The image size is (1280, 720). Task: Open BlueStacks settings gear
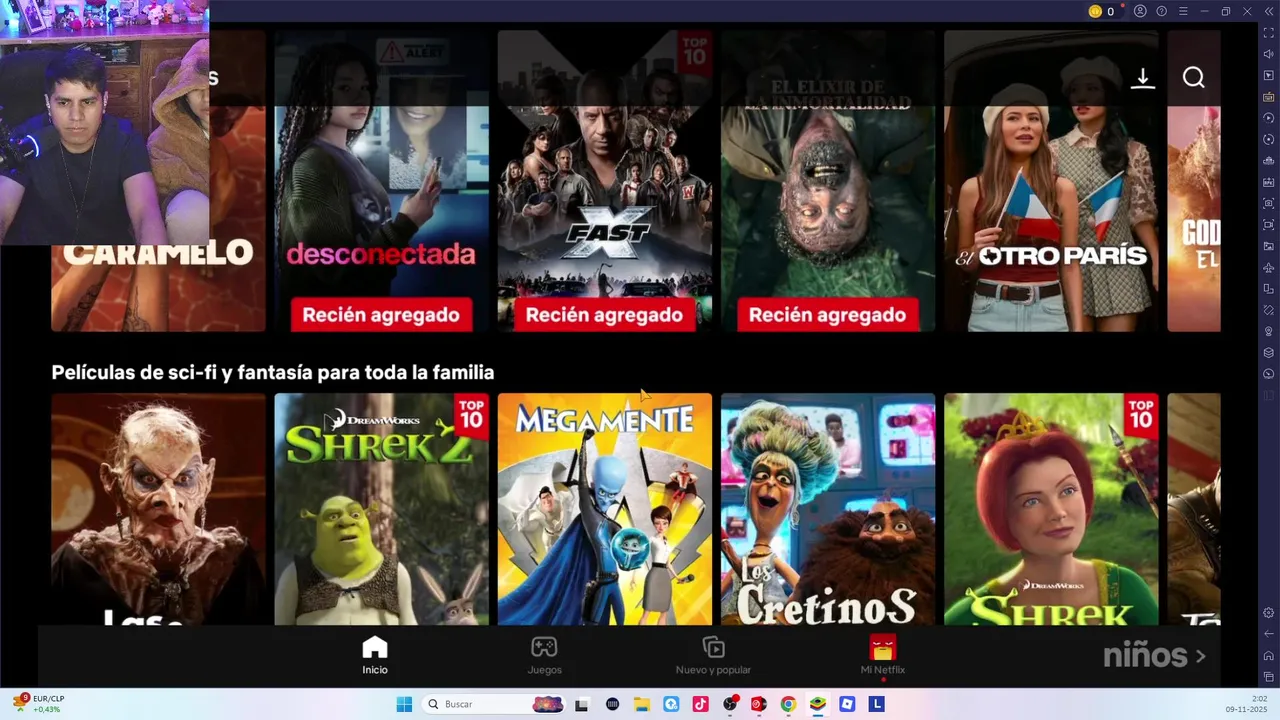pos(1269,612)
